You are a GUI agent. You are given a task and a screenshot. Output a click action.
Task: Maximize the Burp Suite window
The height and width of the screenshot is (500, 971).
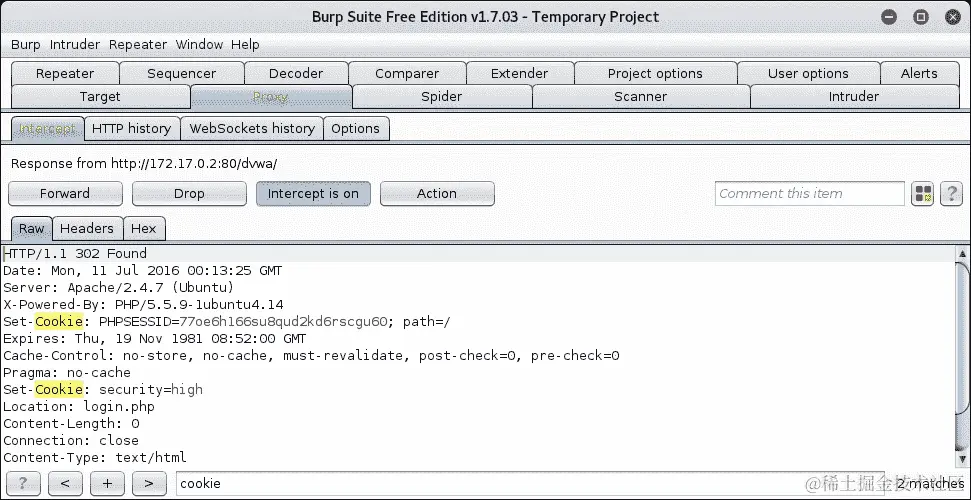921,17
